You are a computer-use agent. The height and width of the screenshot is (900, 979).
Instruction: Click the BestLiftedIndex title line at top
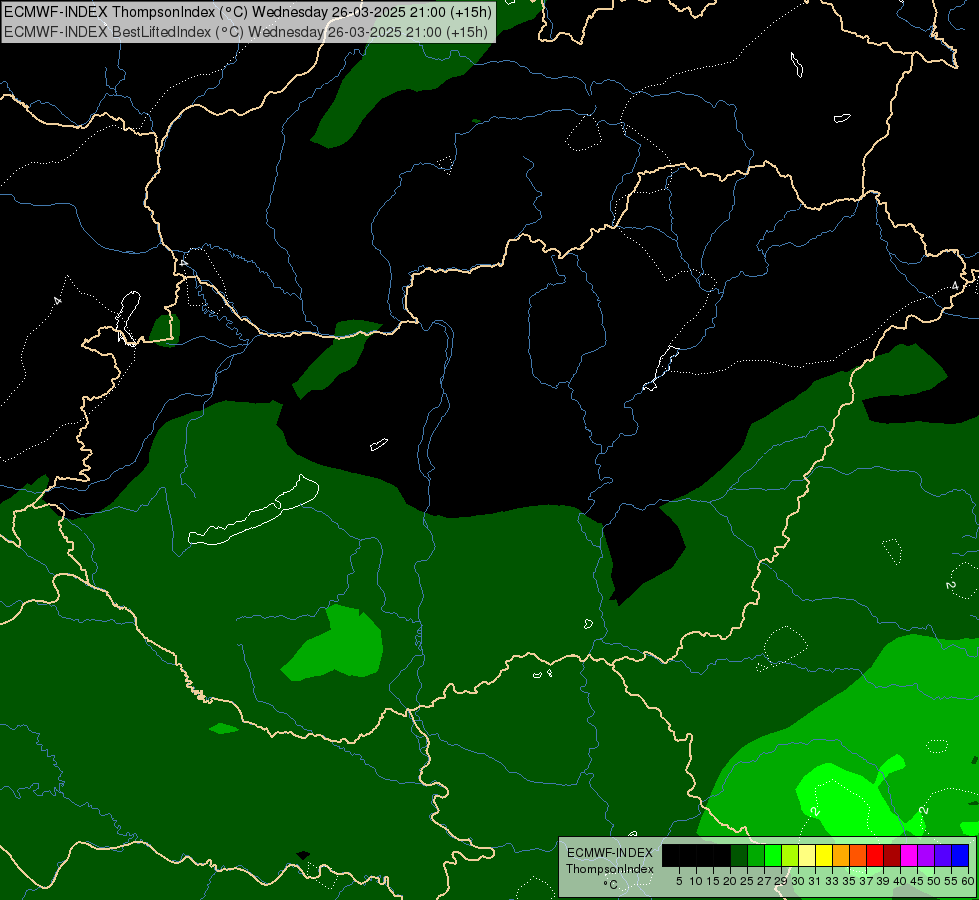tap(245, 32)
